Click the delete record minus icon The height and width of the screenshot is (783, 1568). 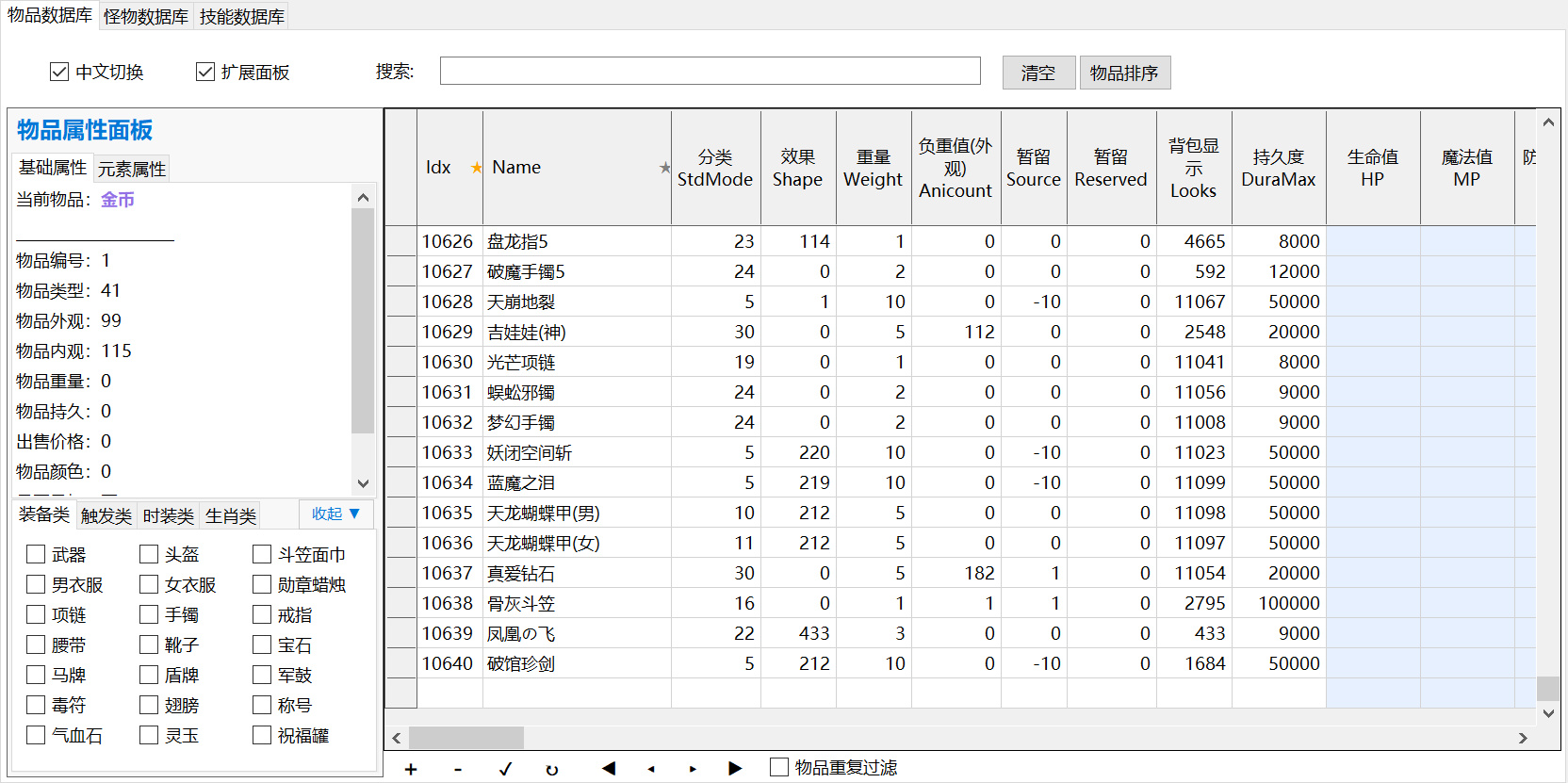[x=458, y=769]
